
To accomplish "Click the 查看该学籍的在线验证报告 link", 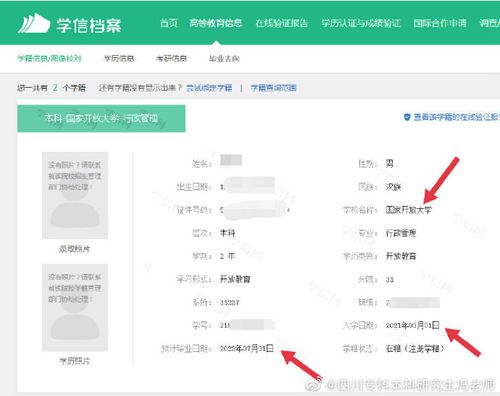I will (457, 117).
